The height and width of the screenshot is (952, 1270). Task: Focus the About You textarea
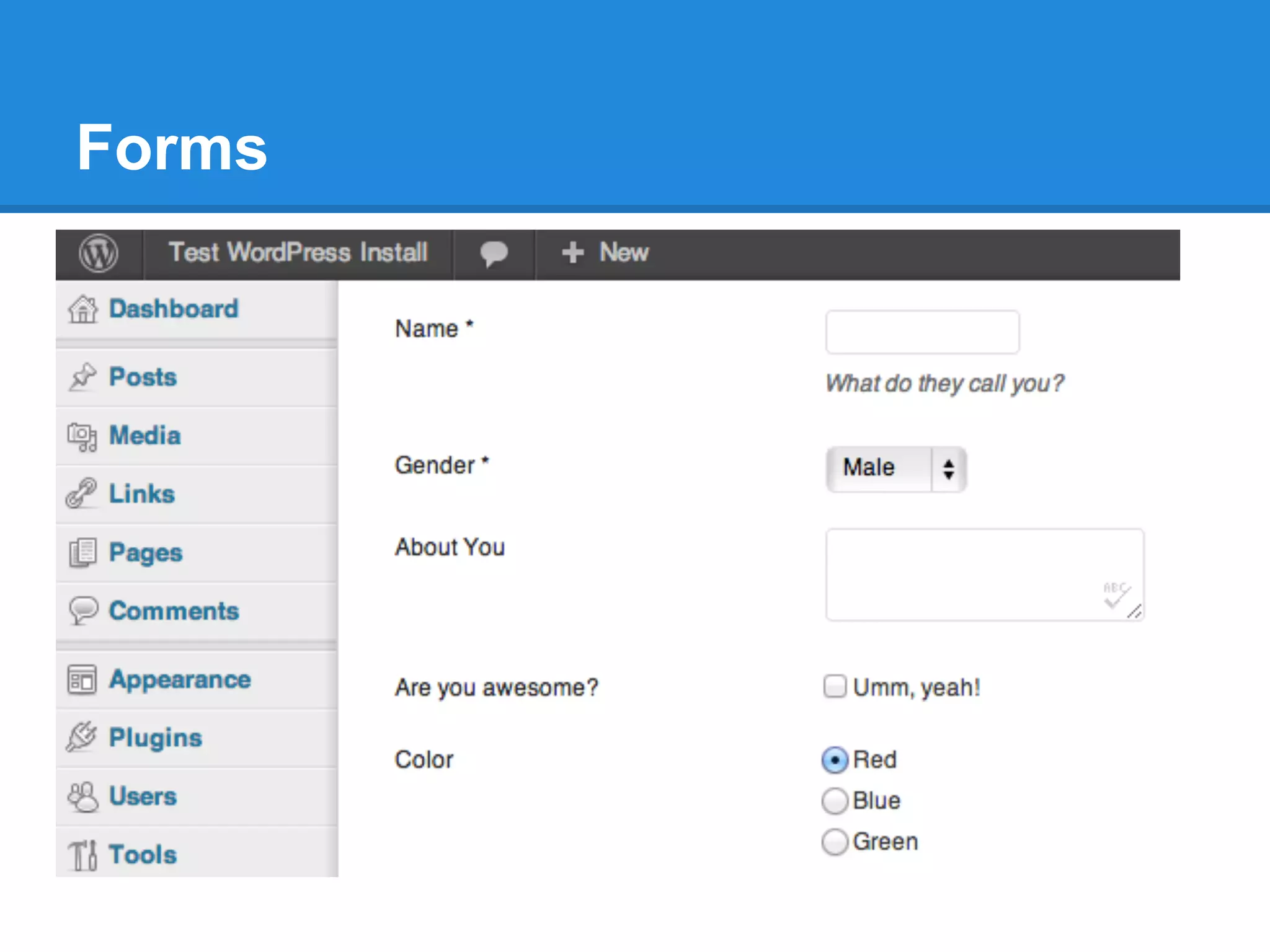[x=985, y=575]
